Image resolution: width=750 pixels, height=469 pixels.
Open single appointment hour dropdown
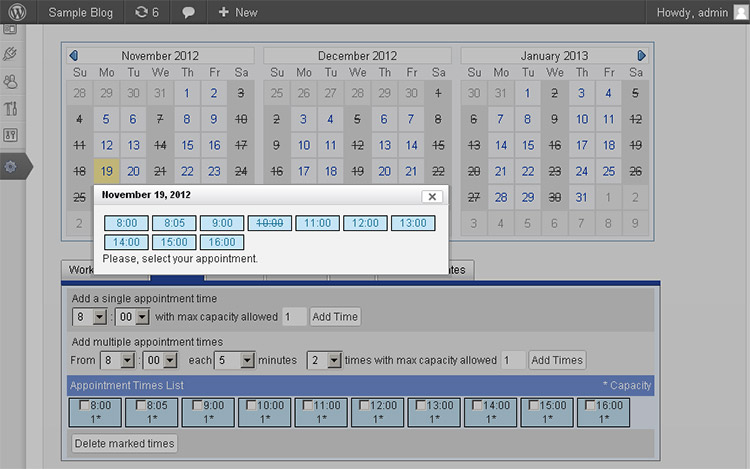point(90,316)
